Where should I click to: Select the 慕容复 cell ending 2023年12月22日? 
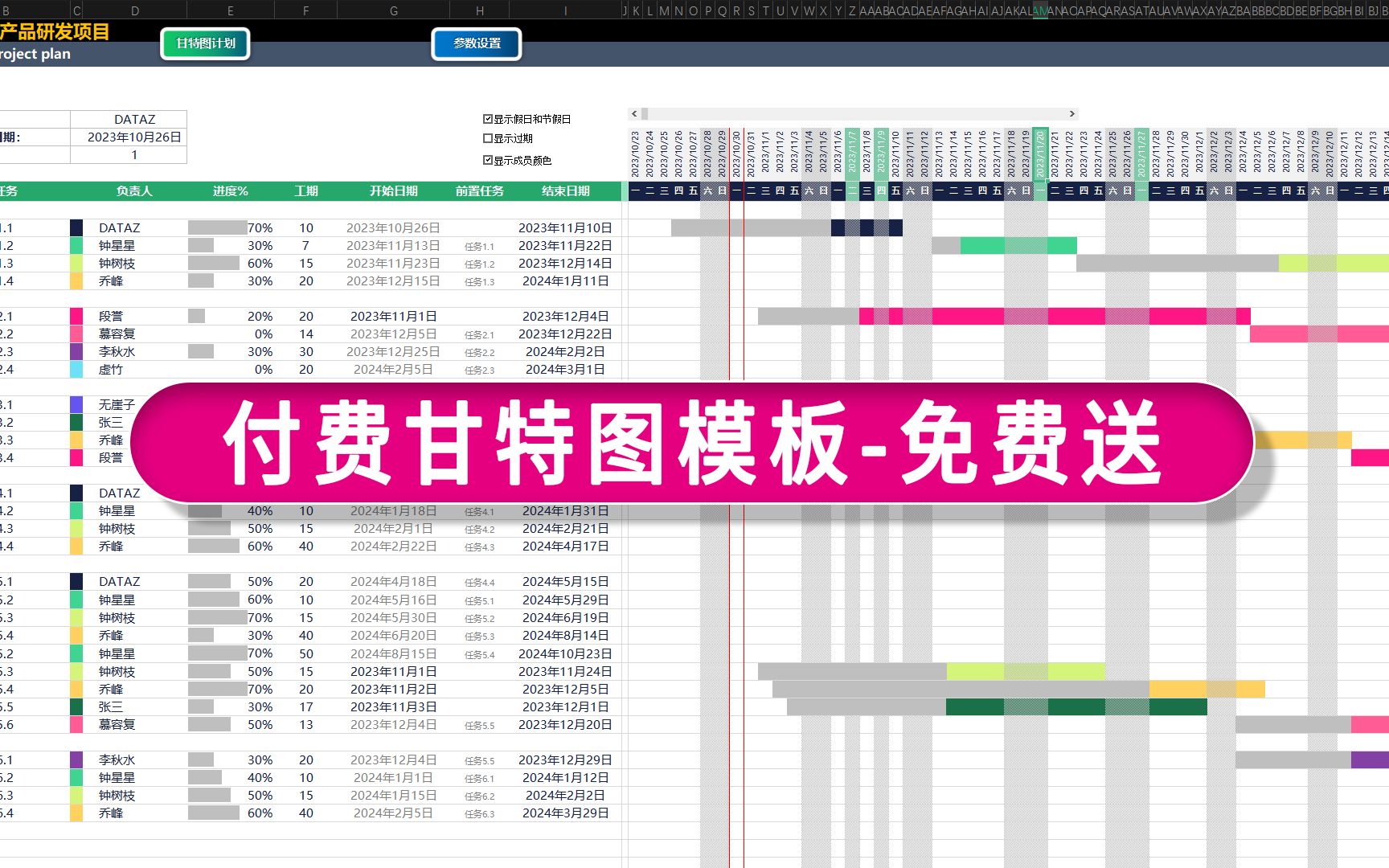click(x=135, y=334)
